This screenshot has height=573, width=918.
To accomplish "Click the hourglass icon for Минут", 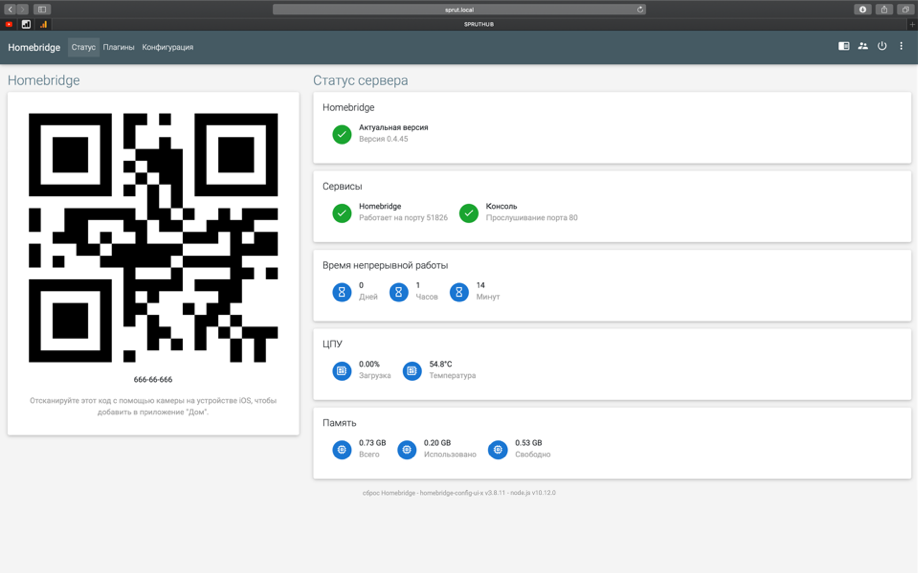I will coord(459,291).
